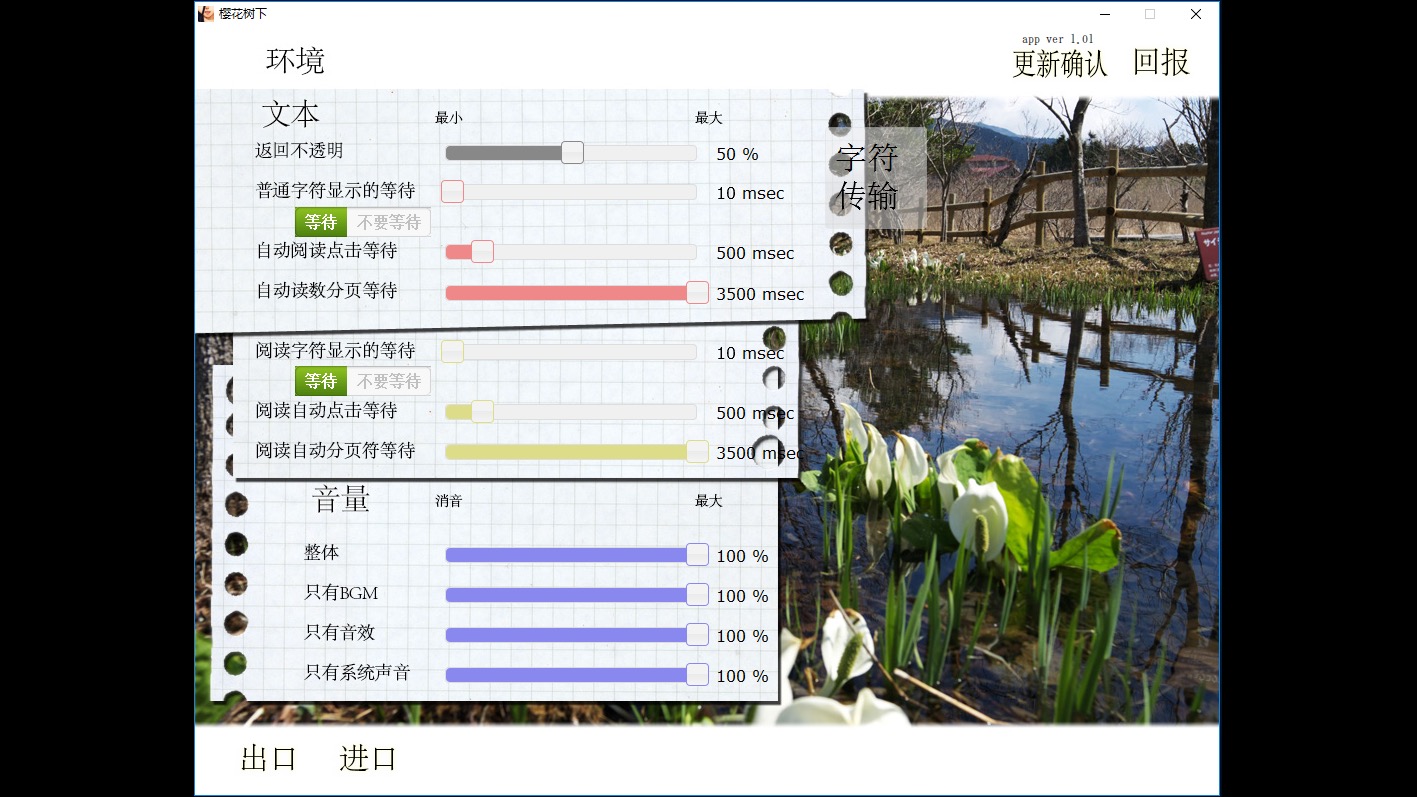Viewport: 1417px width, 797px height.
Task: Click the 只有系统声音 volume slider handle
Action: 696,674
